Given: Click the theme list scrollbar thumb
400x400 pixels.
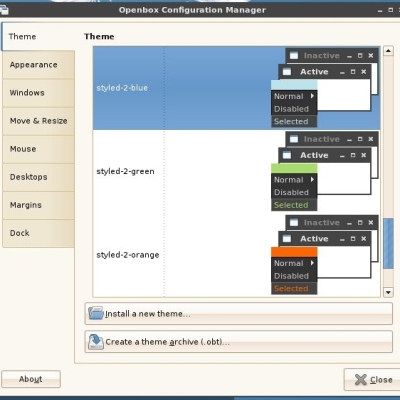Looking at the screenshot, I should pos(388,243).
